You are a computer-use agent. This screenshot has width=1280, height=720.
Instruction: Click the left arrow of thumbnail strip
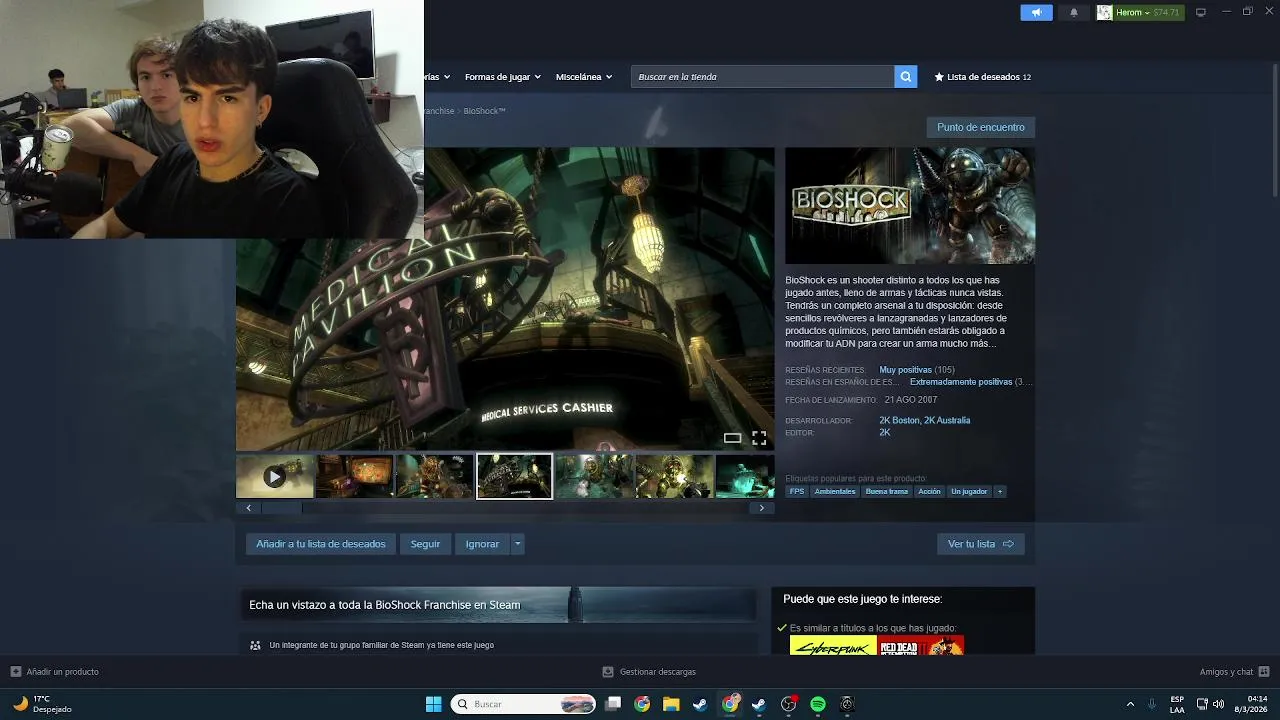248,508
